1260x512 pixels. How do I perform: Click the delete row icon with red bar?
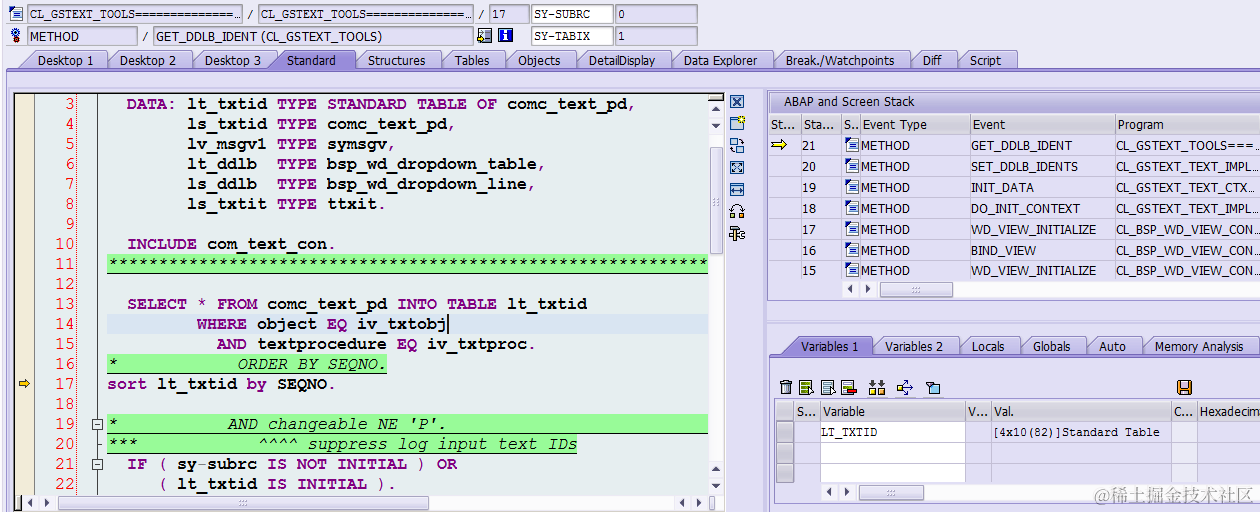pyautogui.click(x=848, y=387)
